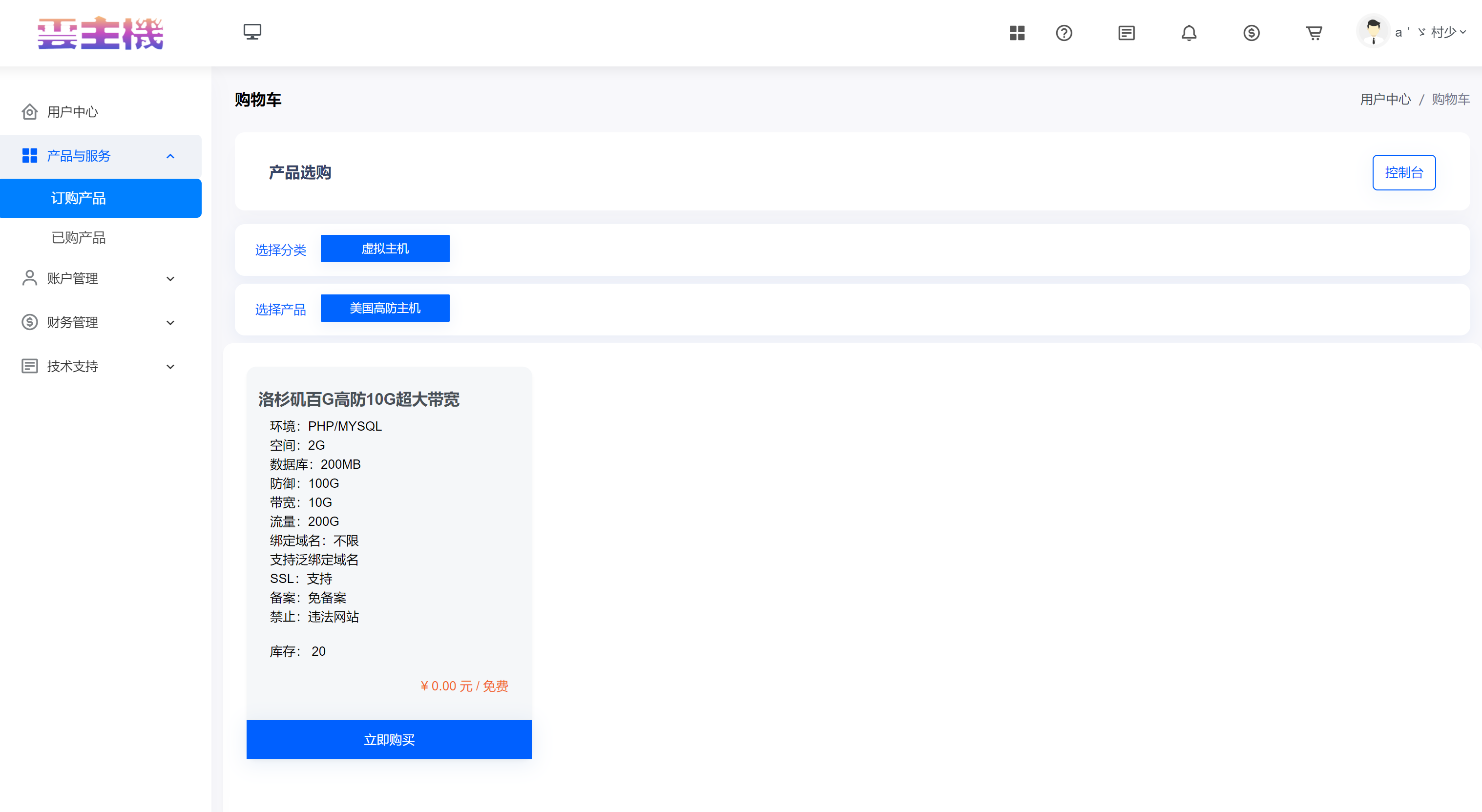Go to 用户中心 in sidebar
Viewport: 1482px width, 812px height.
point(72,112)
